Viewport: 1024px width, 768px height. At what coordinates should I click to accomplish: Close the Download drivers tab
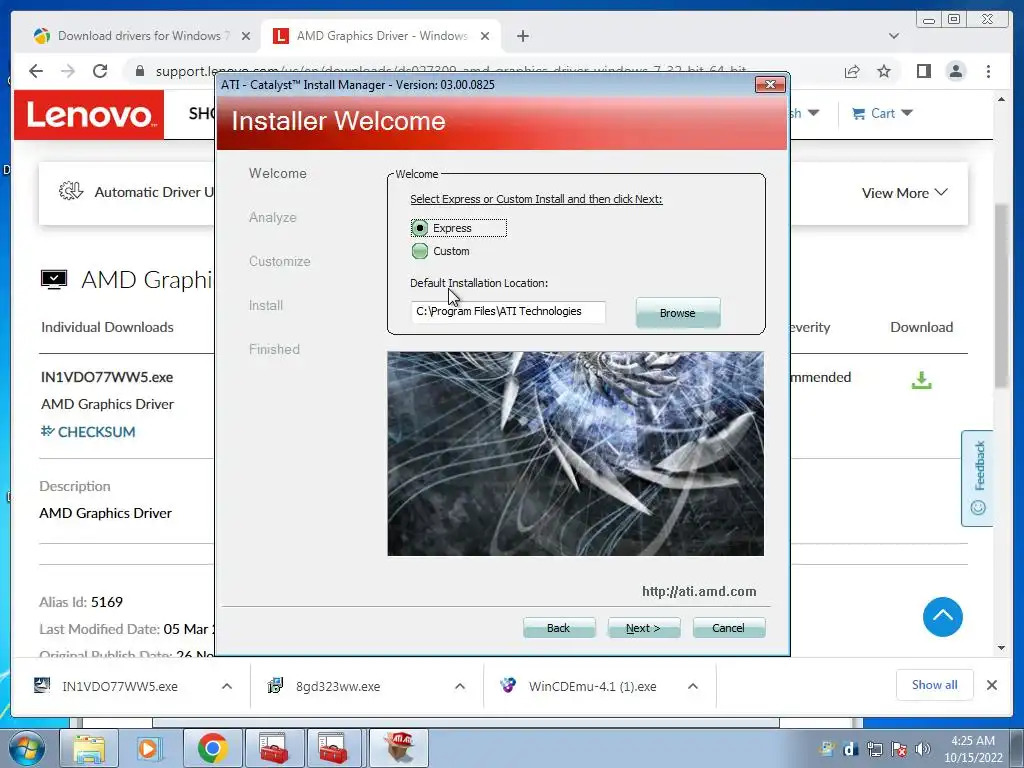(246, 36)
